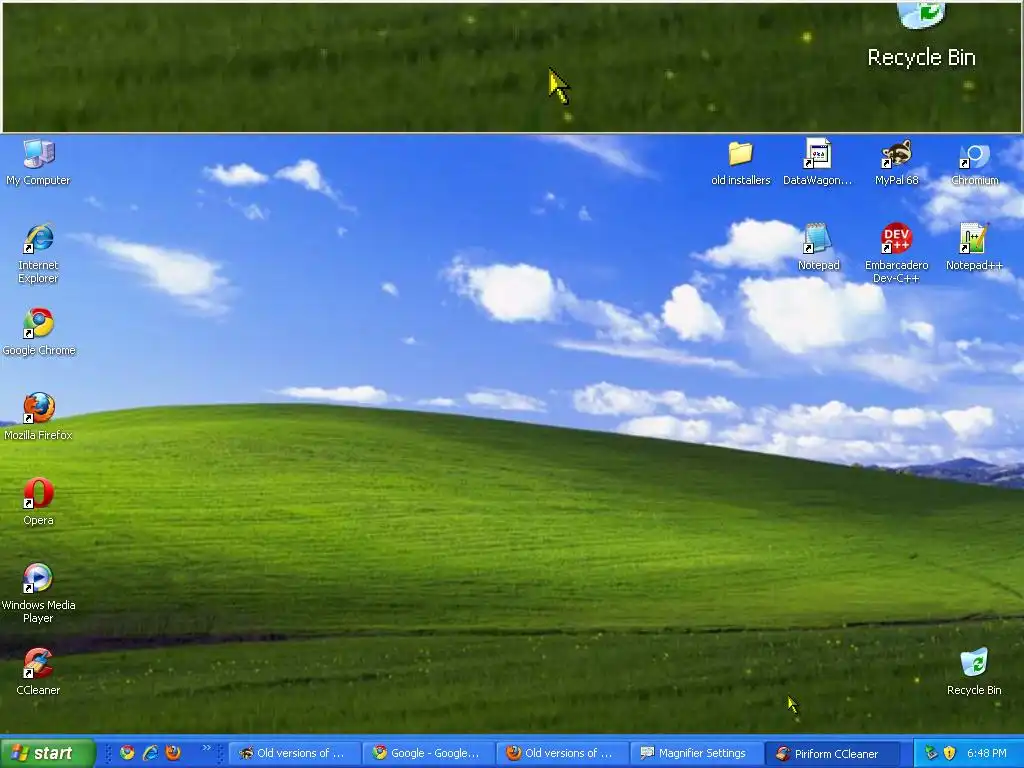The image size is (1024, 768).
Task: Click the safely remove hardware tray icon
Action: coord(931,753)
